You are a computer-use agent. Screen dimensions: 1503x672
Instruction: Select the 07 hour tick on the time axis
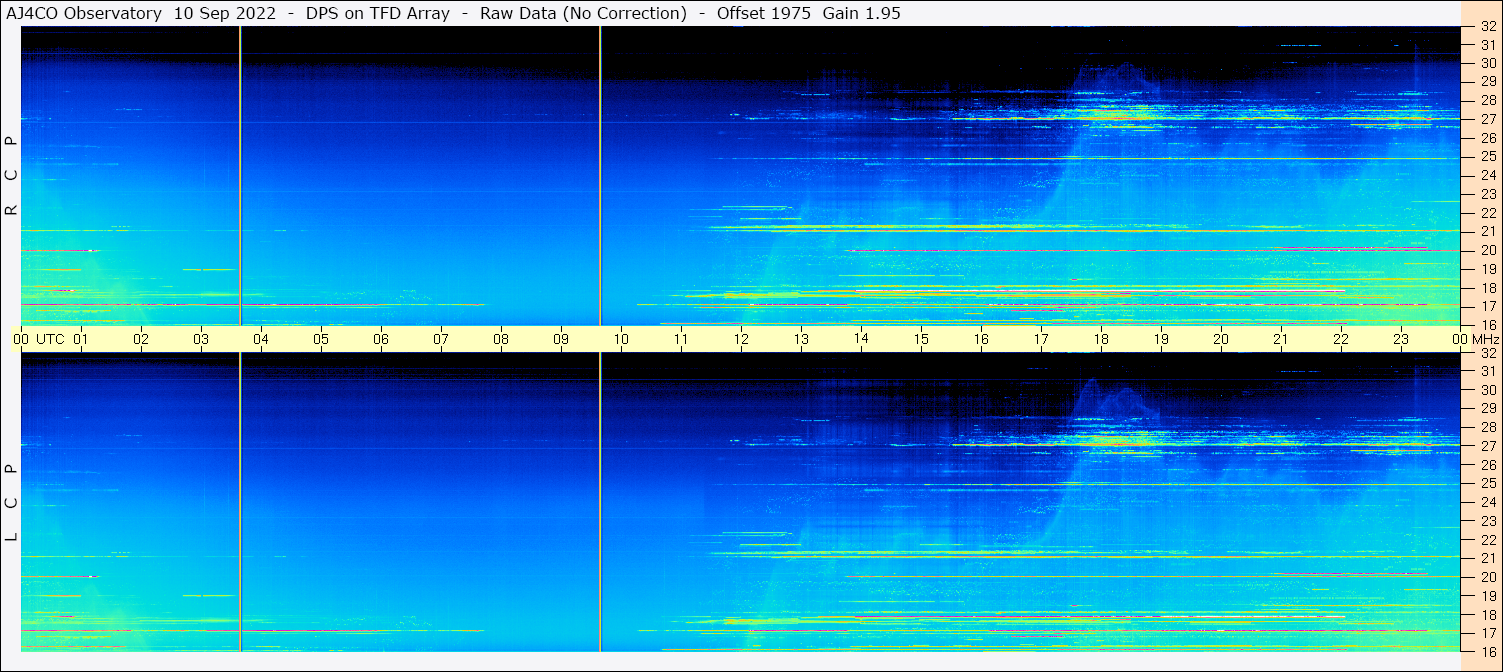click(x=441, y=340)
